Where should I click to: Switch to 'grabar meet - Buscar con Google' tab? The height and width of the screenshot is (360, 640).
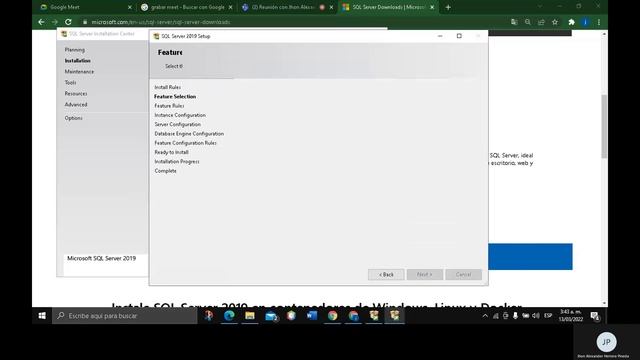tap(186, 7)
